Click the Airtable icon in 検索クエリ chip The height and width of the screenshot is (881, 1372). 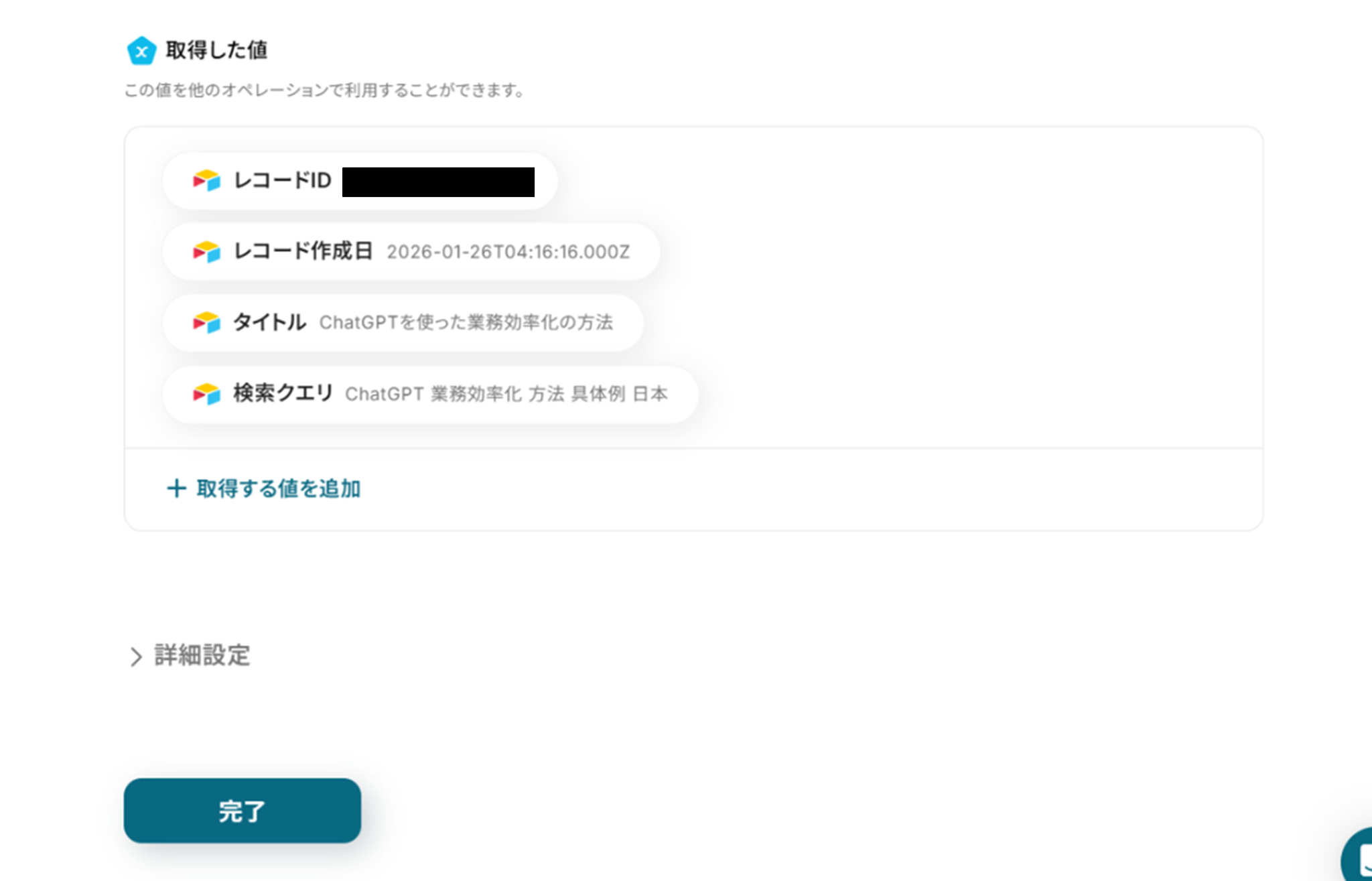(x=206, y=394)
